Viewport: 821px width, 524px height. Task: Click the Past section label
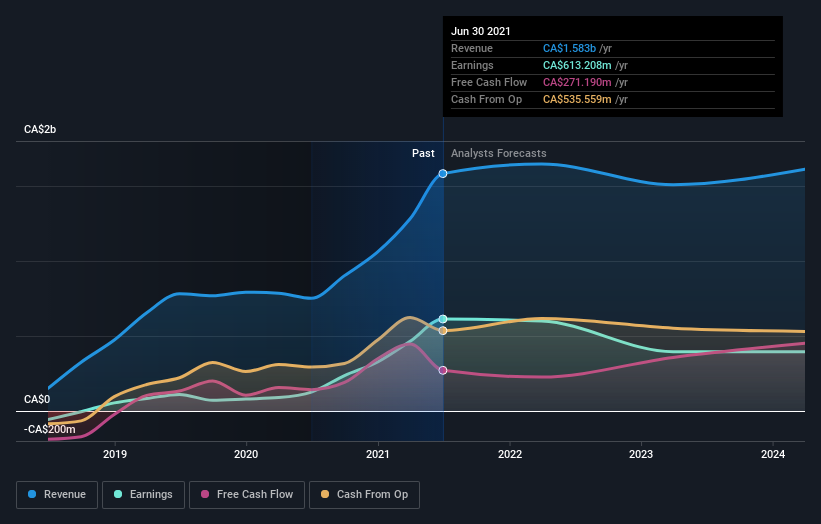coord(423,153)
